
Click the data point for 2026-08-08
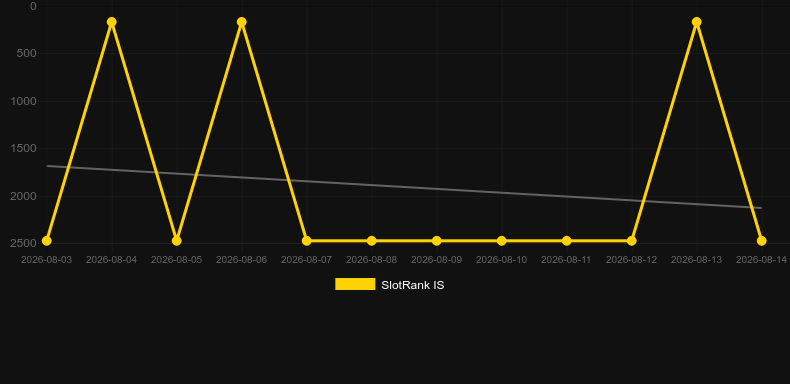(x=371, y=241)
